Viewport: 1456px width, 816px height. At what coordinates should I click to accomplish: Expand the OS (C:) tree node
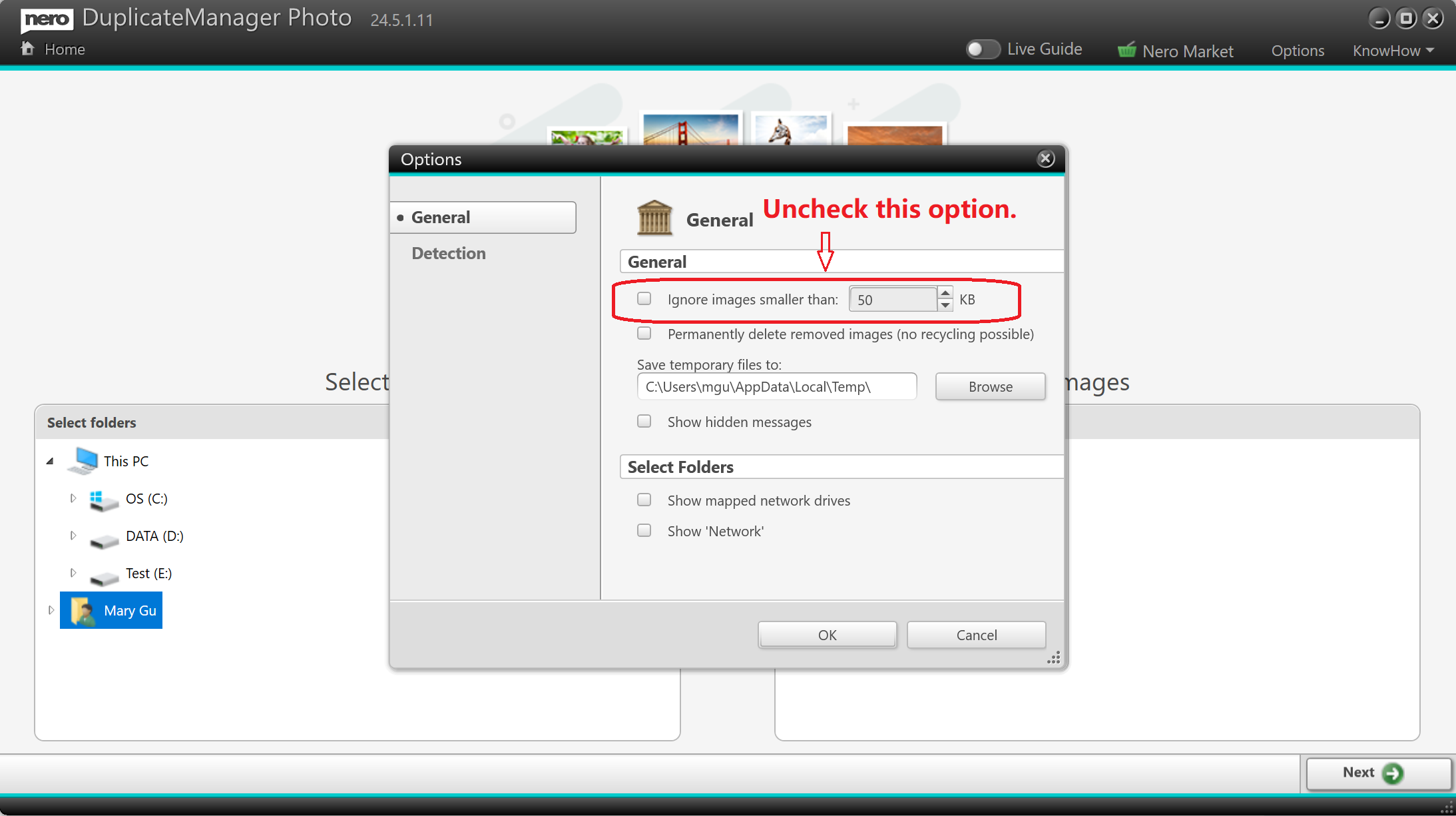(73, 498)
